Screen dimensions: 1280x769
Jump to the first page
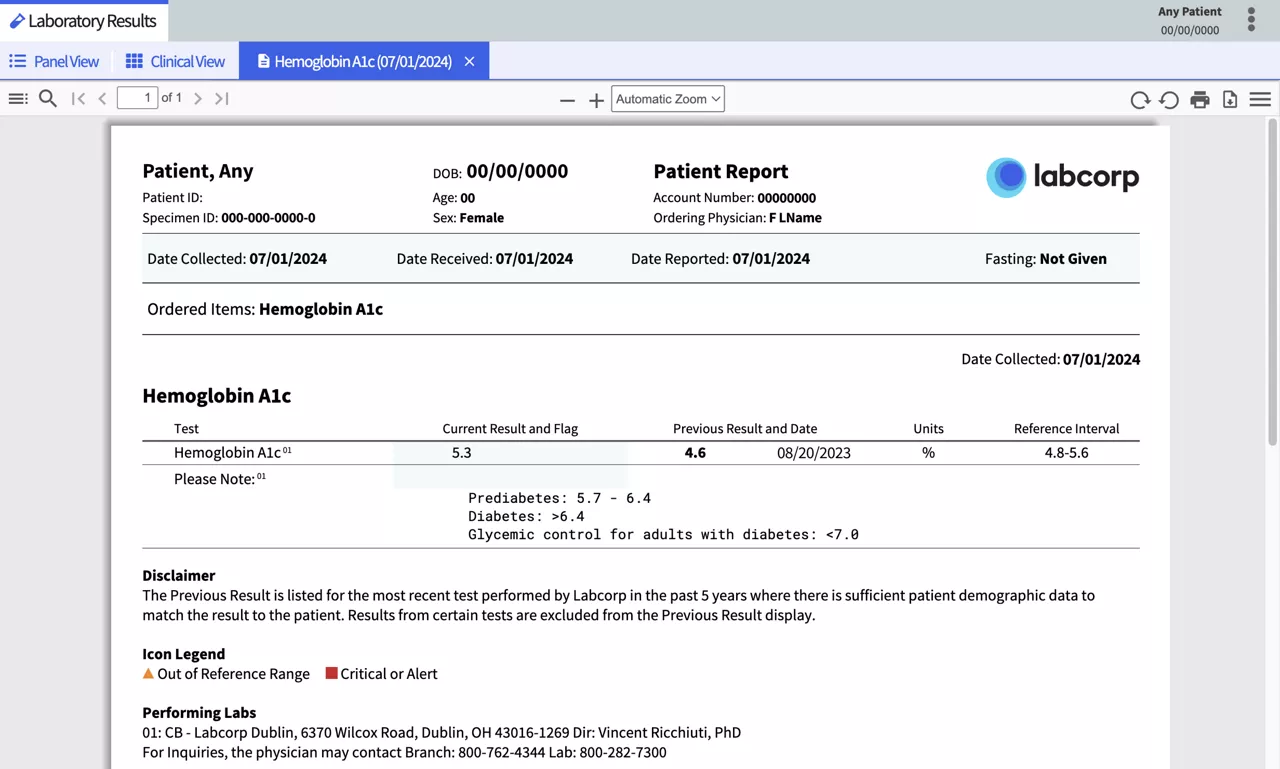coord(78,97)
